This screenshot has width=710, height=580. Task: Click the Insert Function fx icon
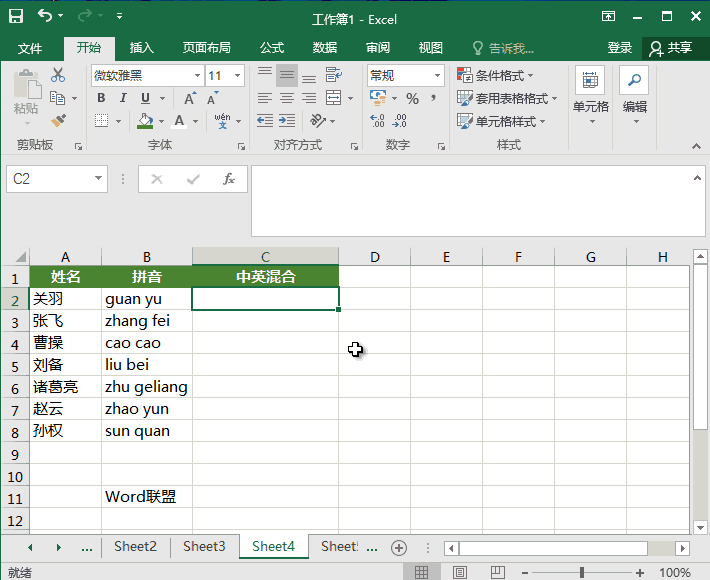coord(228,179)
